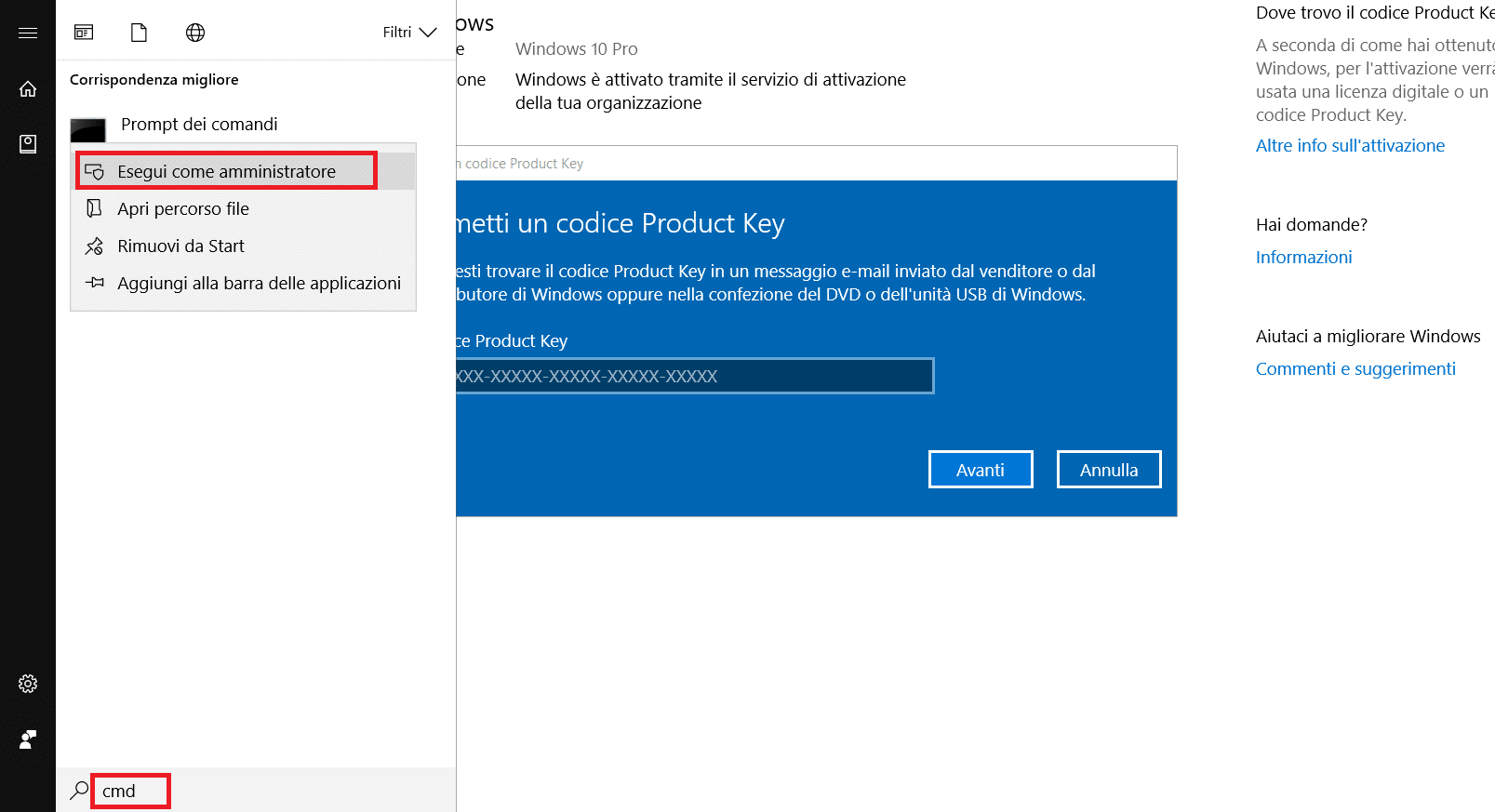Filter results by Web globe icon
Image resolution: width=1495 pixels, height=812 pixels.
[x=195, y=33]
